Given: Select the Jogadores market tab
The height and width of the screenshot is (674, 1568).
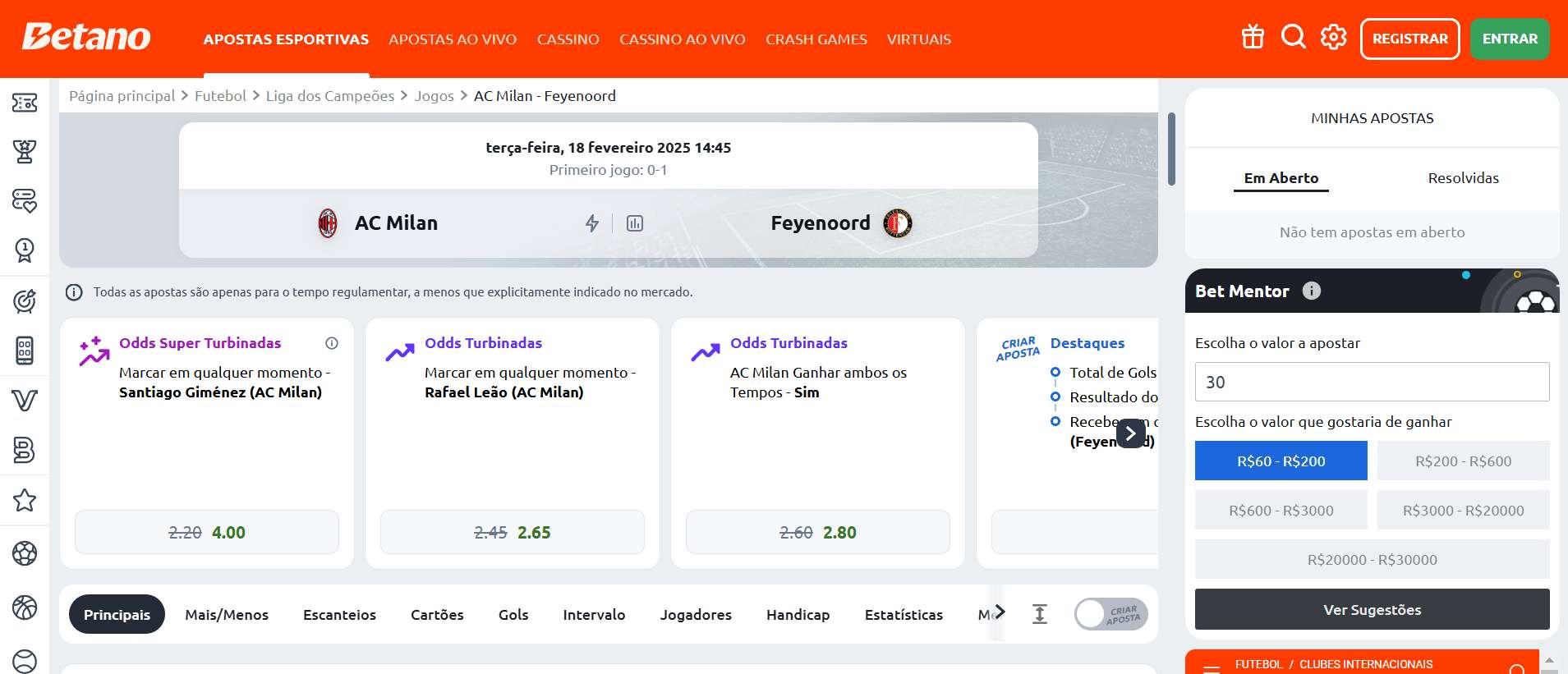Looking at the screenshot, I should pos(696,614).
